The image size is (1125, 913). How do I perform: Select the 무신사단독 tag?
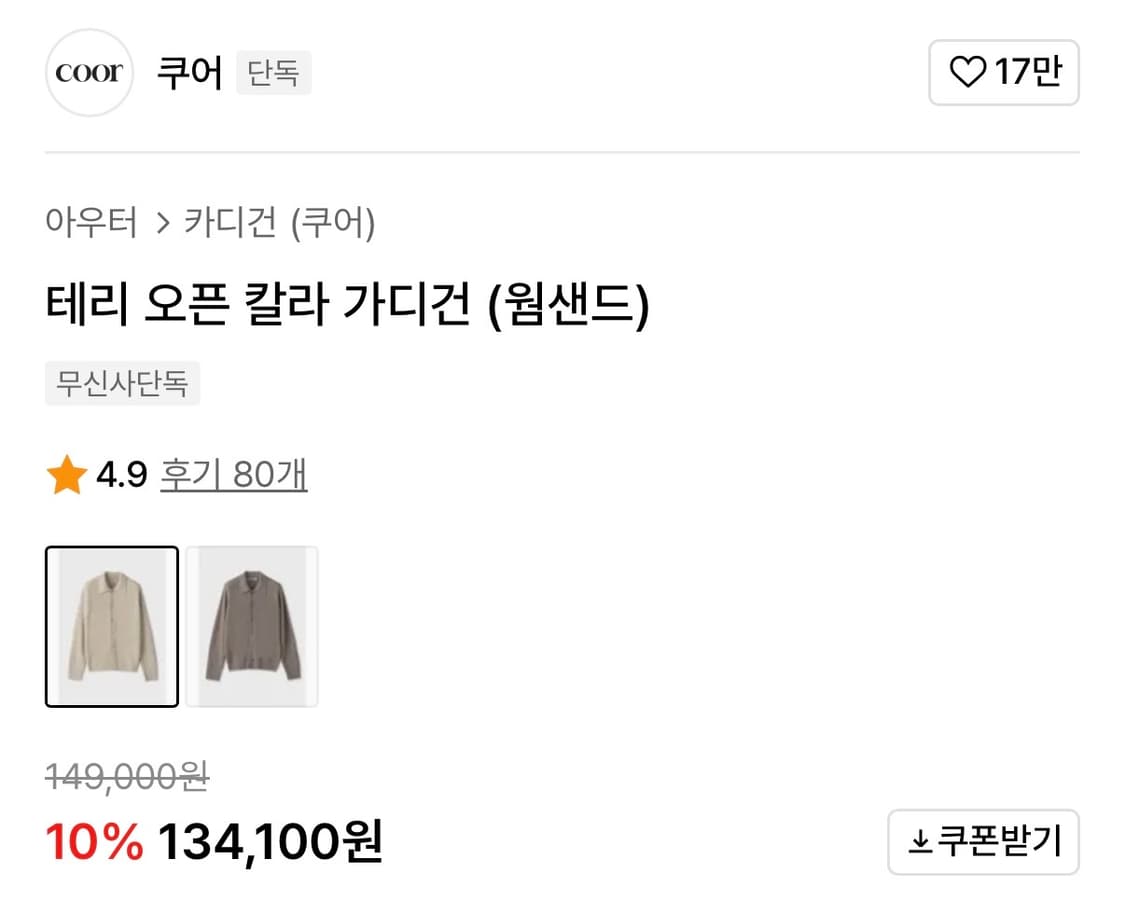coord(122,384)
